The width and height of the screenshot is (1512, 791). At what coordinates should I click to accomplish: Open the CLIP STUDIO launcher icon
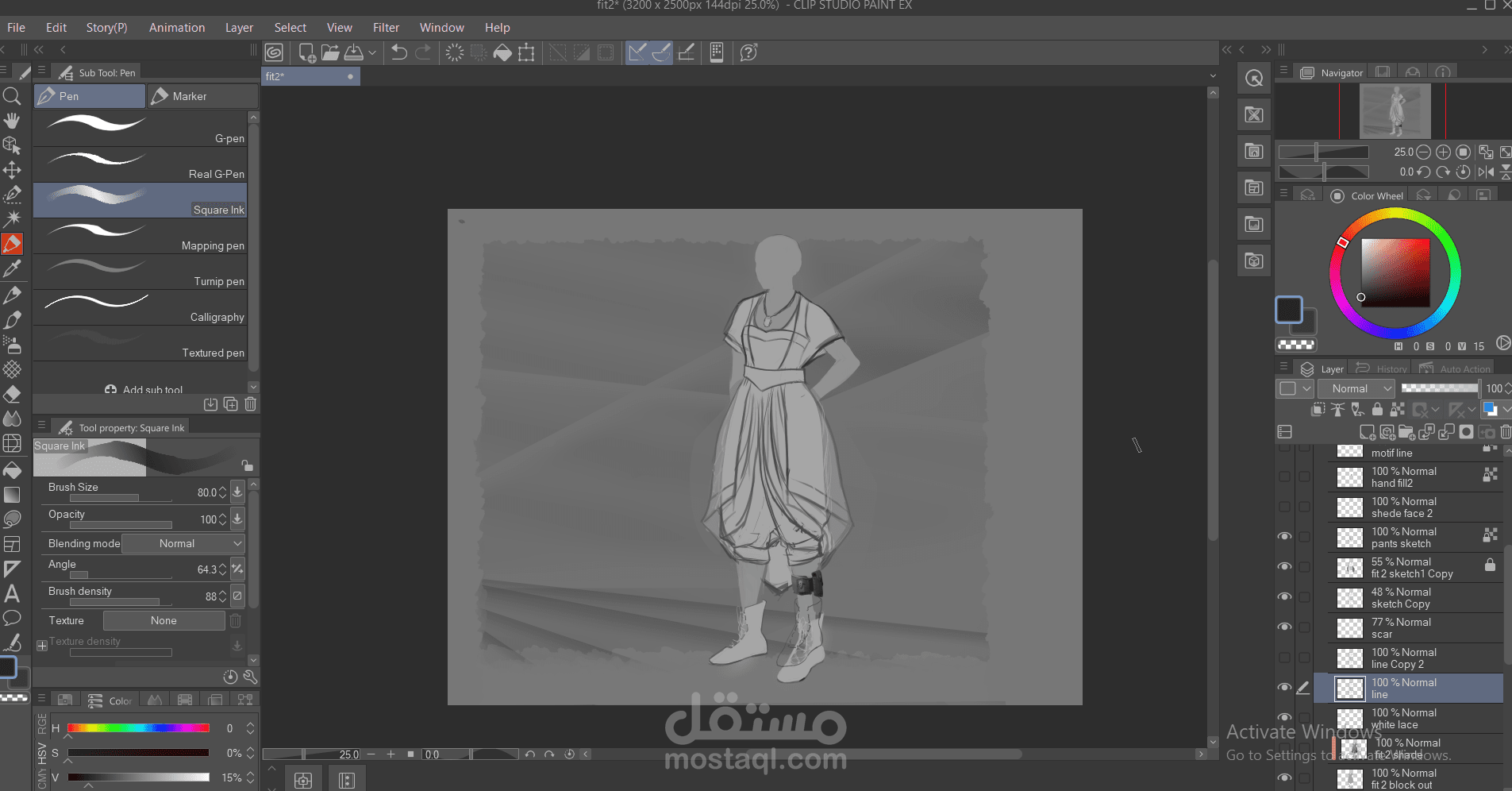274,52
